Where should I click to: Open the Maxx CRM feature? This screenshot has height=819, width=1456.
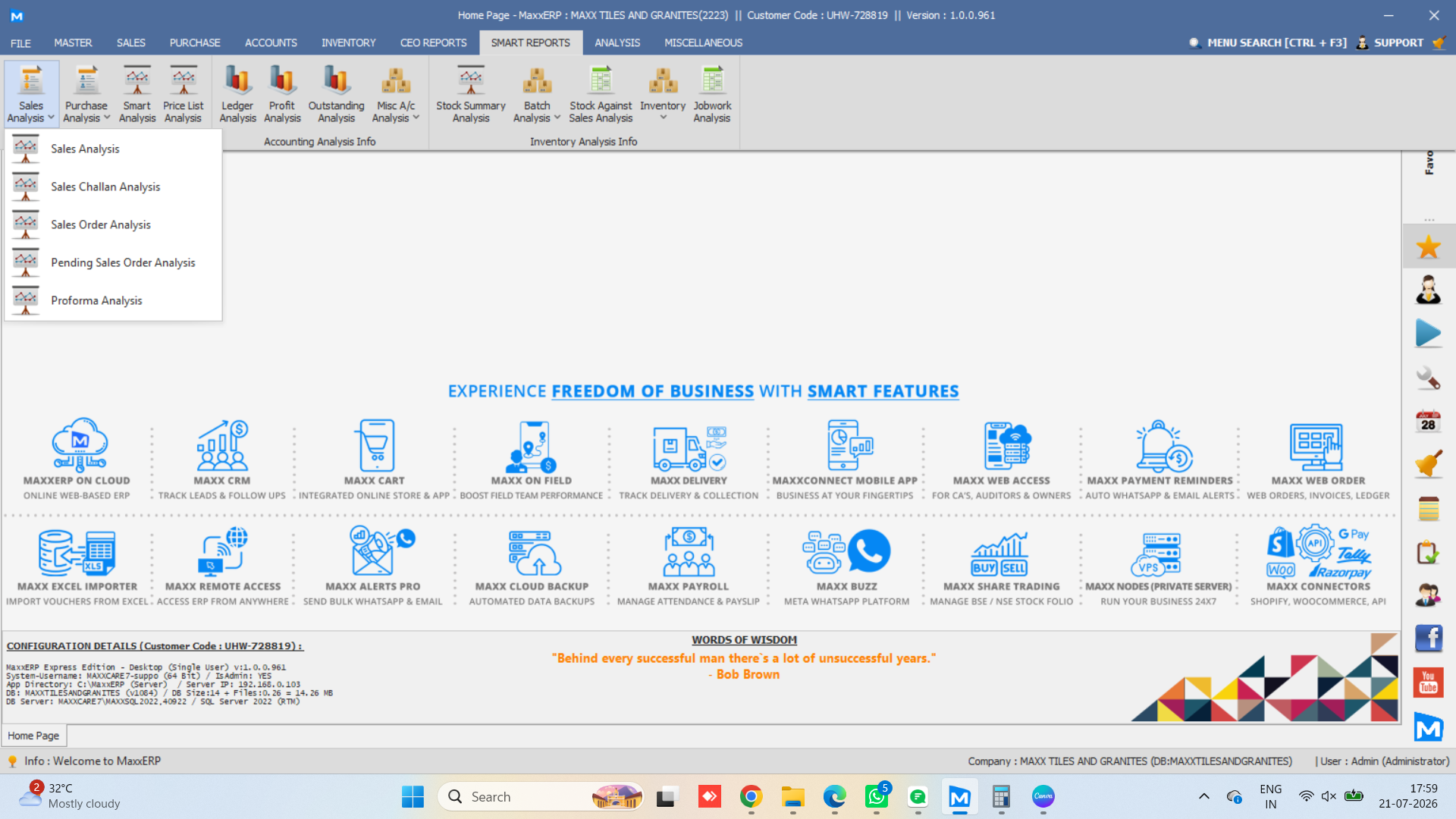click(222, 459)
